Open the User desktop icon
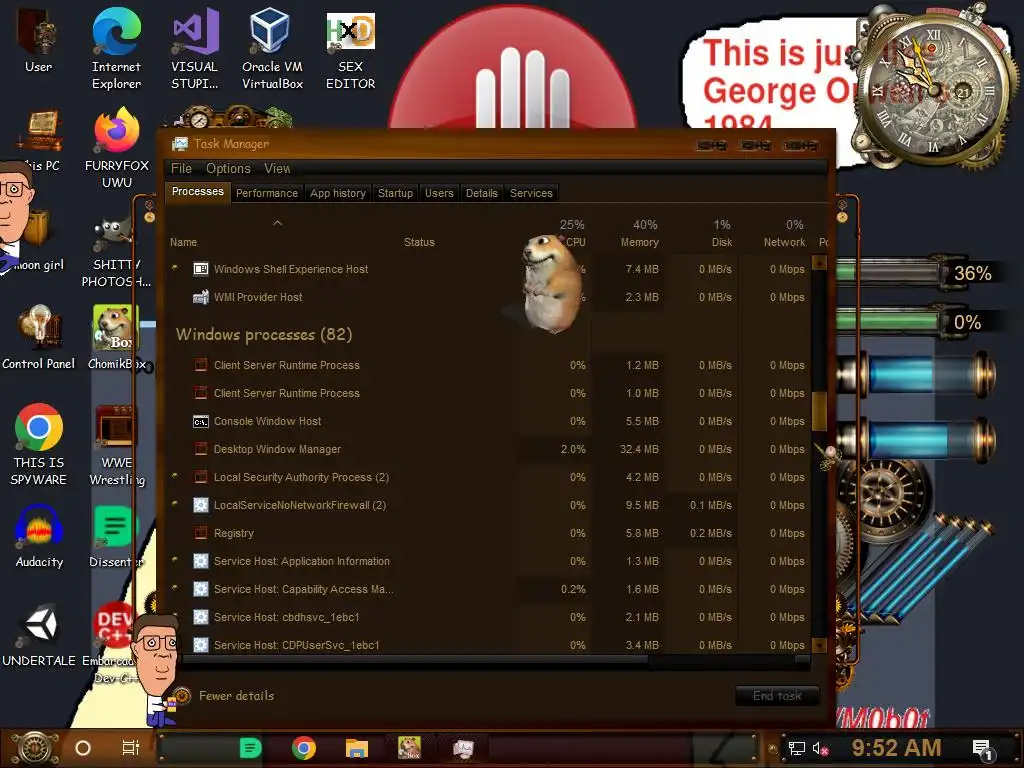This screenshot has width=1024, height=768. [38, 40]
